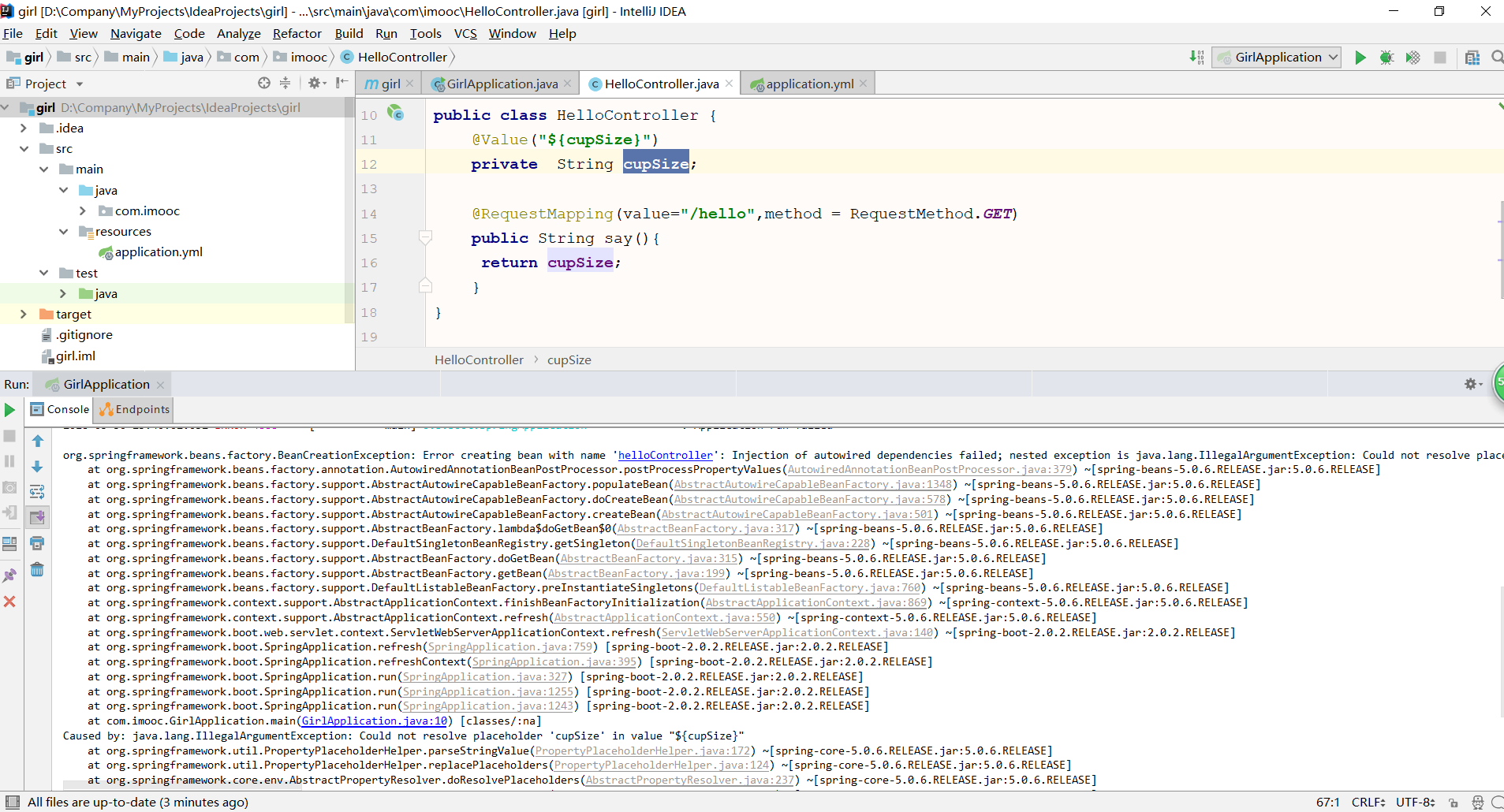Click the cupSize breadcrumb below the editor
Viewport: 1504px width, 812px height.
tap(569, 359)
